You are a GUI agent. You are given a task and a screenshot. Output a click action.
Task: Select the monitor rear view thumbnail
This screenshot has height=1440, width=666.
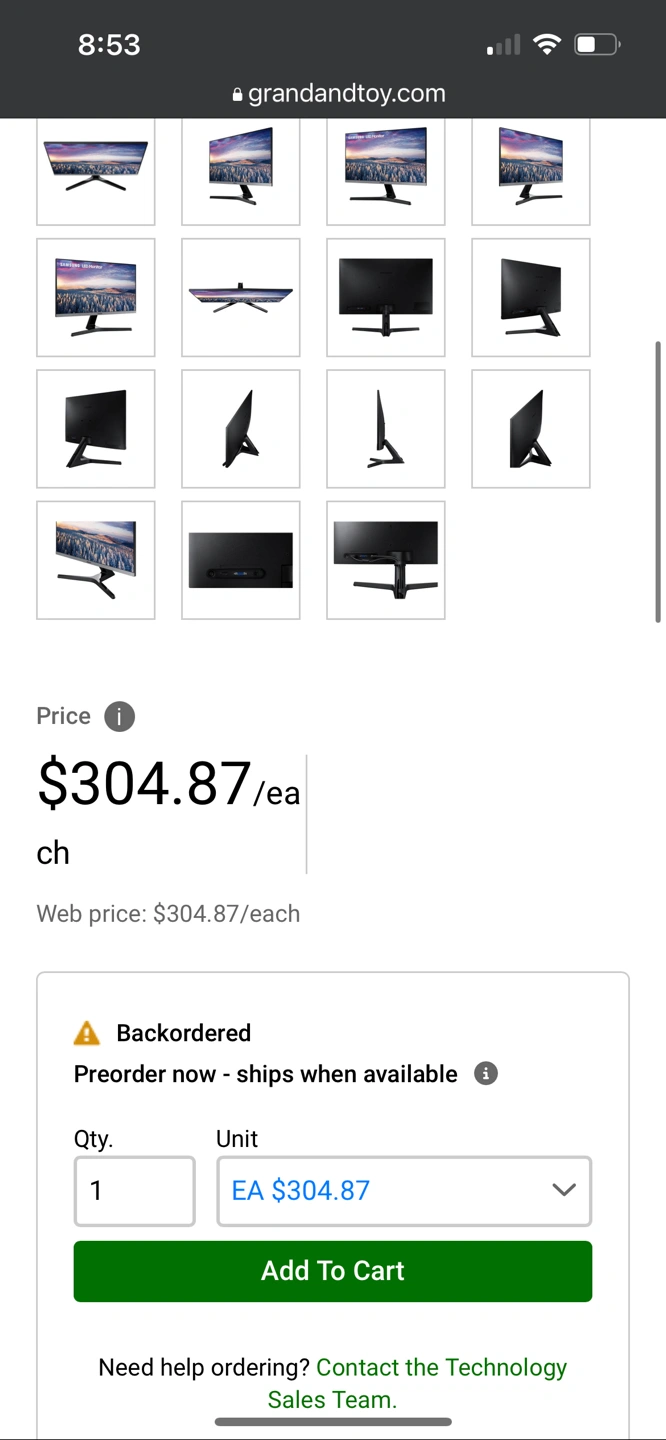click(x=386, y=297)
